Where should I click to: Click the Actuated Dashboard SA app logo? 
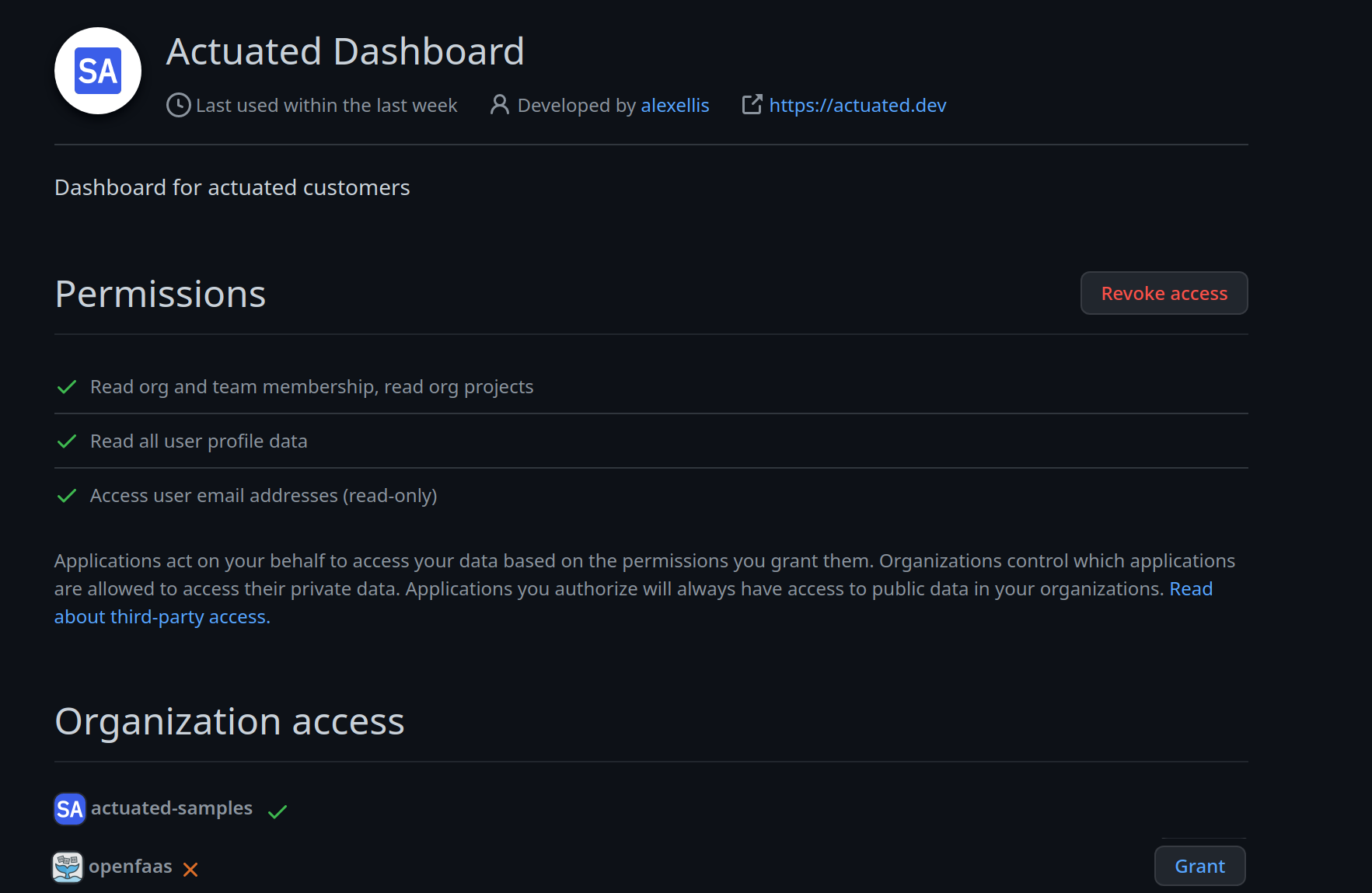click(98, 71)
